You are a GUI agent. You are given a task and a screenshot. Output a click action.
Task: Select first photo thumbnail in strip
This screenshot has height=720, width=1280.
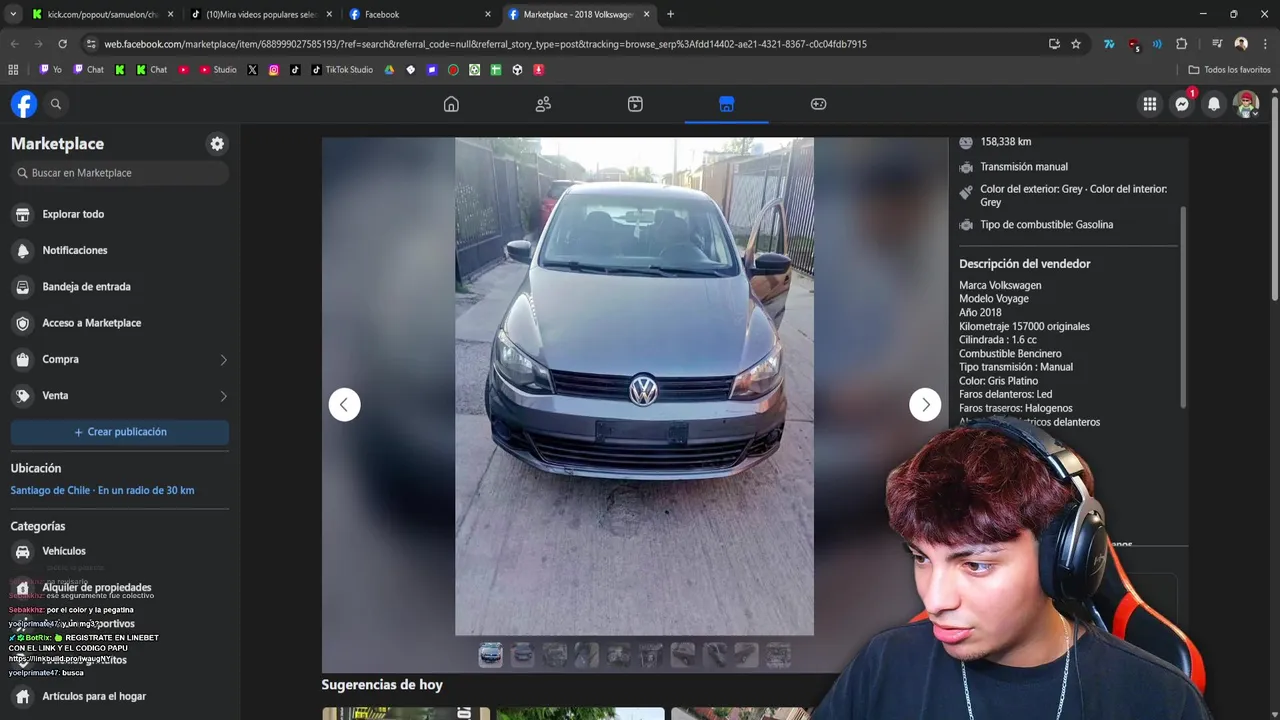[491, 655]
